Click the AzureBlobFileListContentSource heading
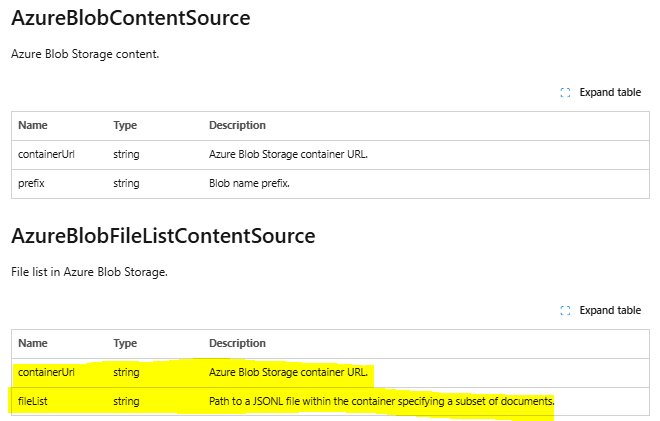The image size is (660, 421). [163, 236]
